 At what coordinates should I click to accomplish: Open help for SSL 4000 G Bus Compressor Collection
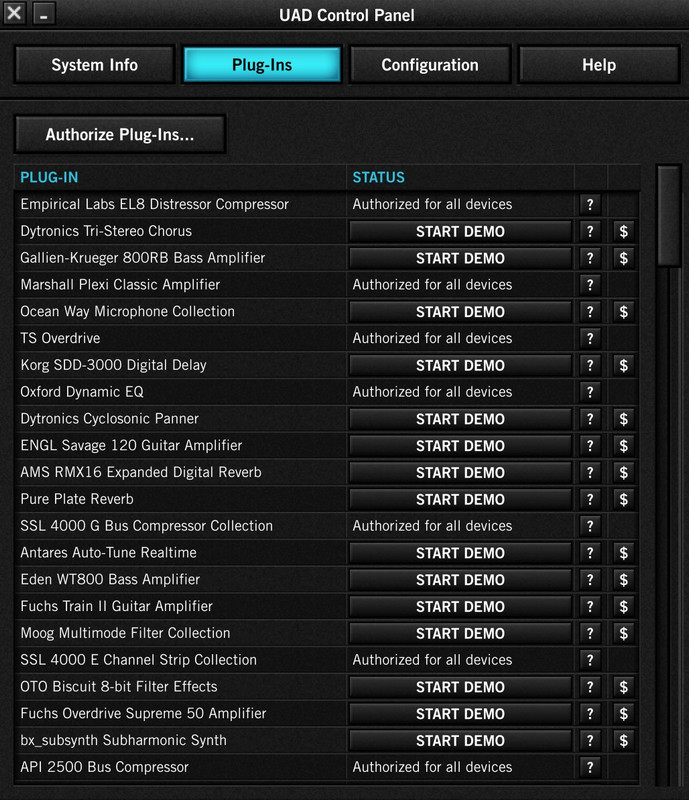pyautogui.click(x=590, y=526)
